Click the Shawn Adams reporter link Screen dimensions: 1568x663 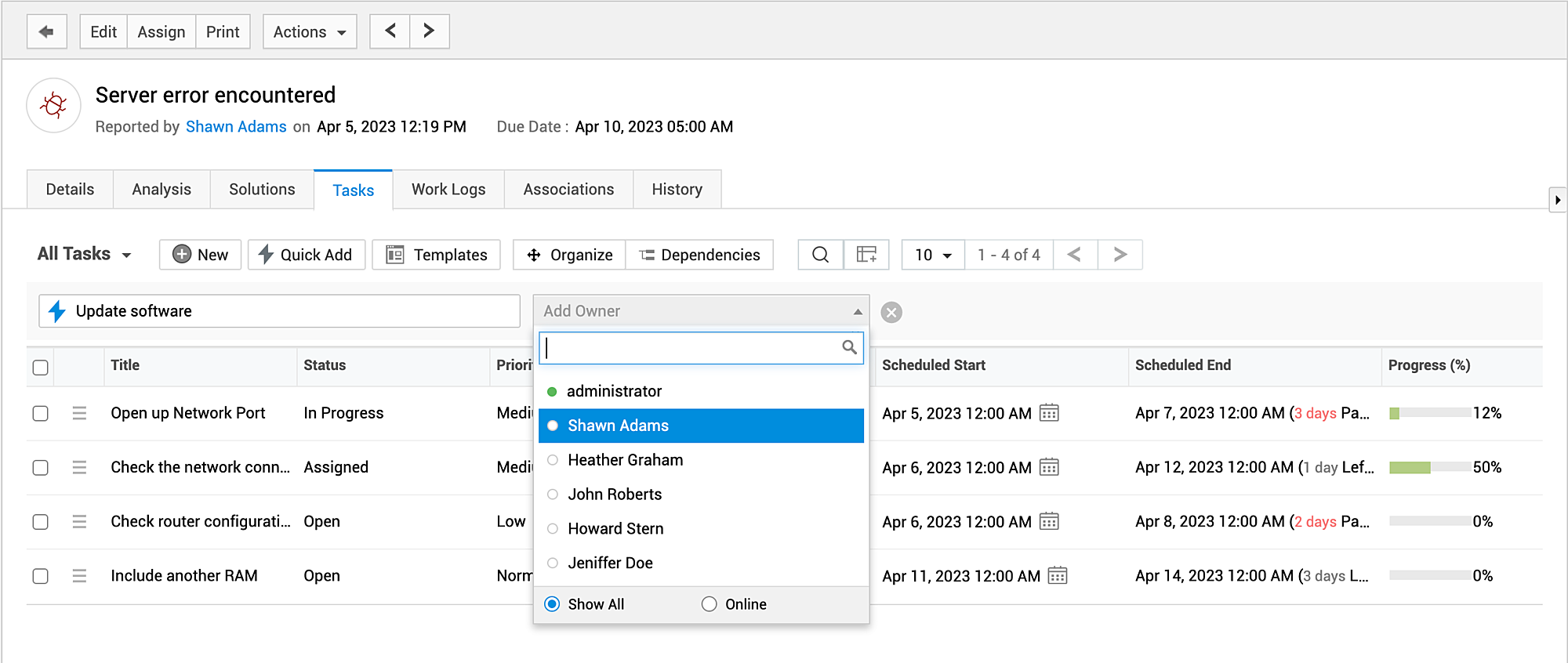(236, 127)
